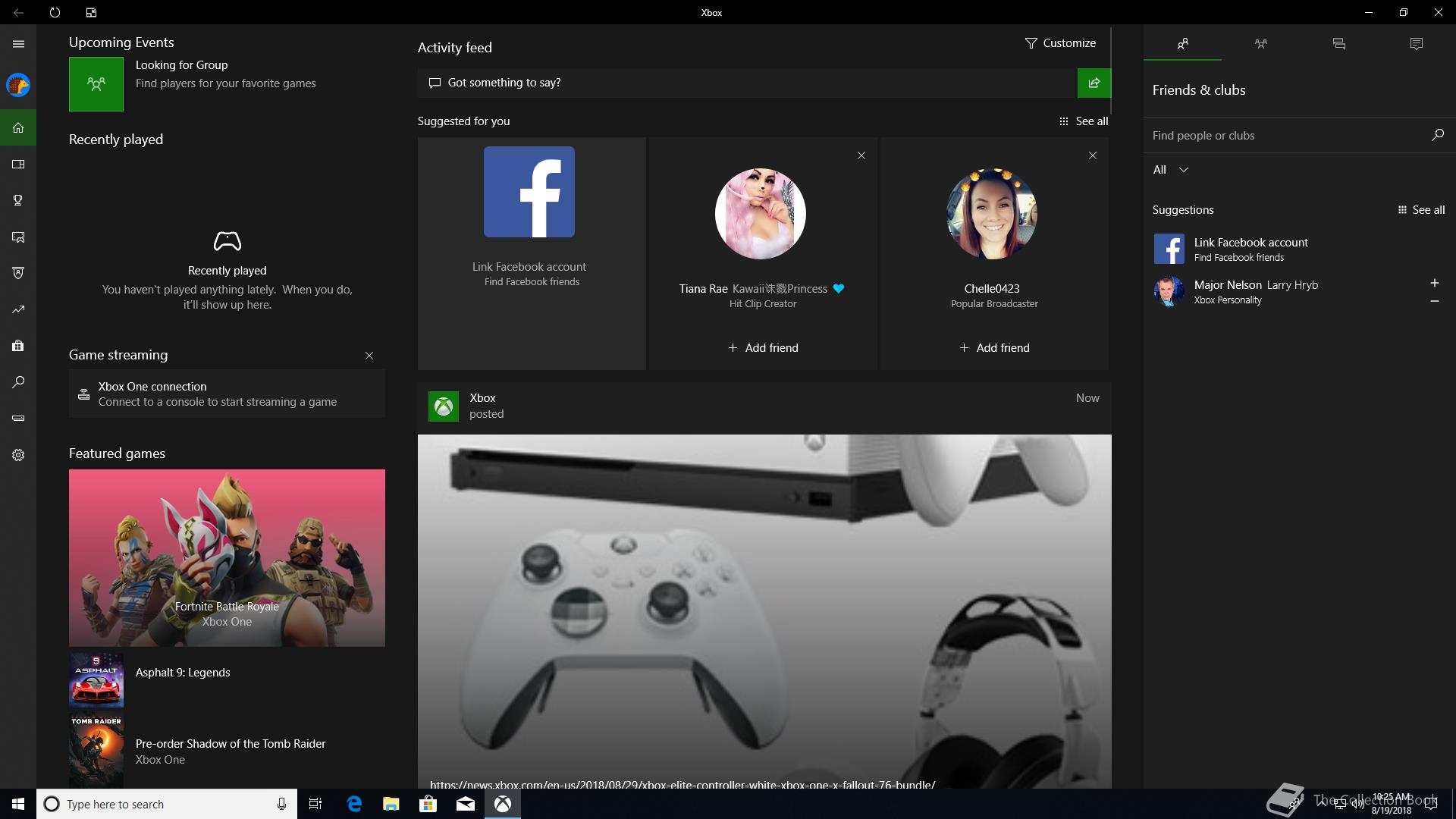1456x819 pixels.
Task: Open File Explorer from the taskbar
Action: pyautogui.click(x=391, y=804)
